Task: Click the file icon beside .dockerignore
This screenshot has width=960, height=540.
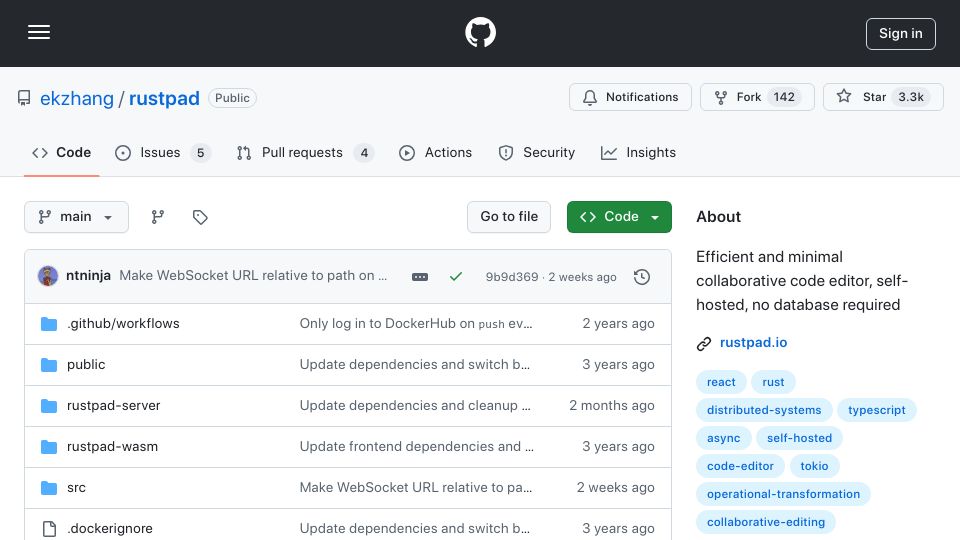Action: (49, 529)
